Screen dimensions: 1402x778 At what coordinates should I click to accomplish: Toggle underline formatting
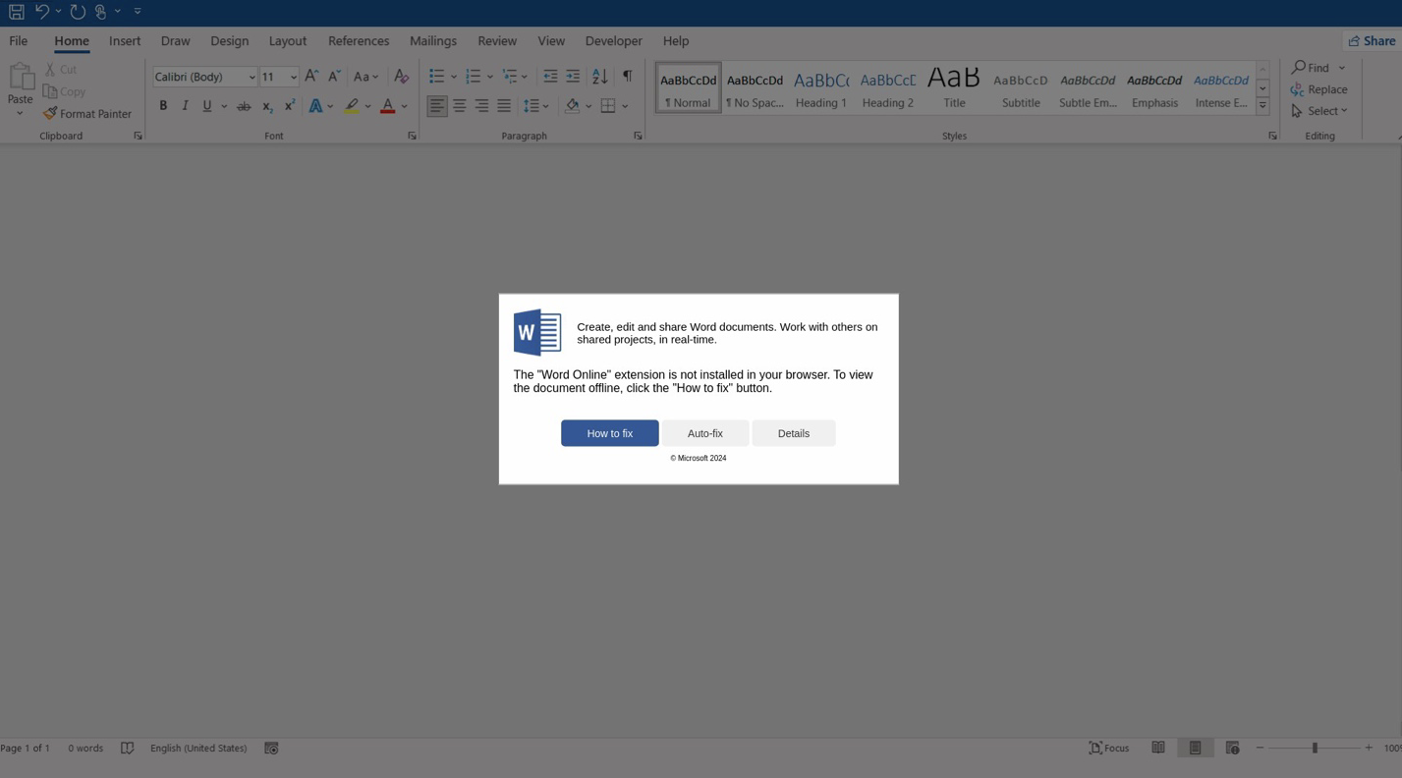coord(206,105)
